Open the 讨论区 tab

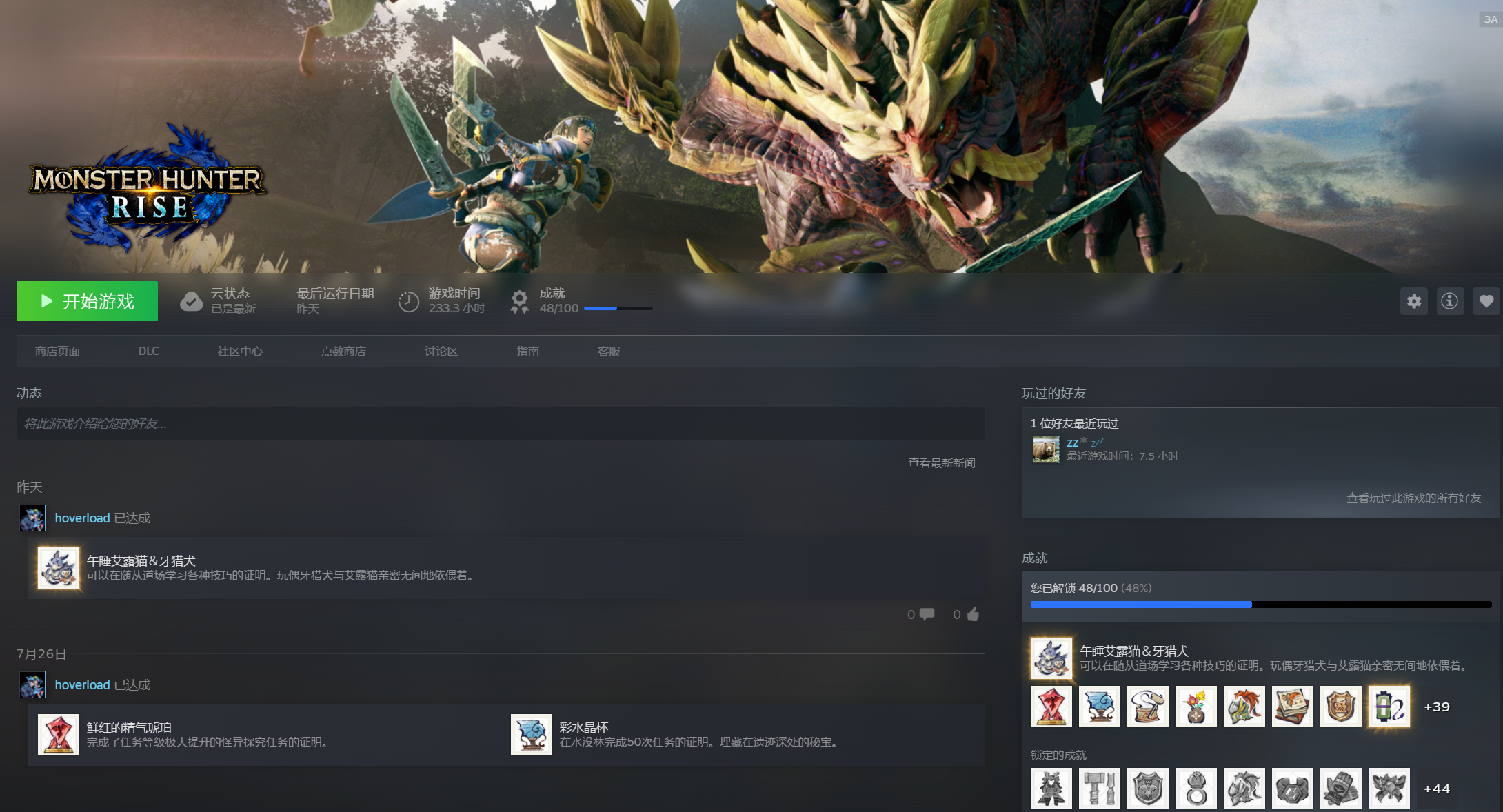point(441,352)
